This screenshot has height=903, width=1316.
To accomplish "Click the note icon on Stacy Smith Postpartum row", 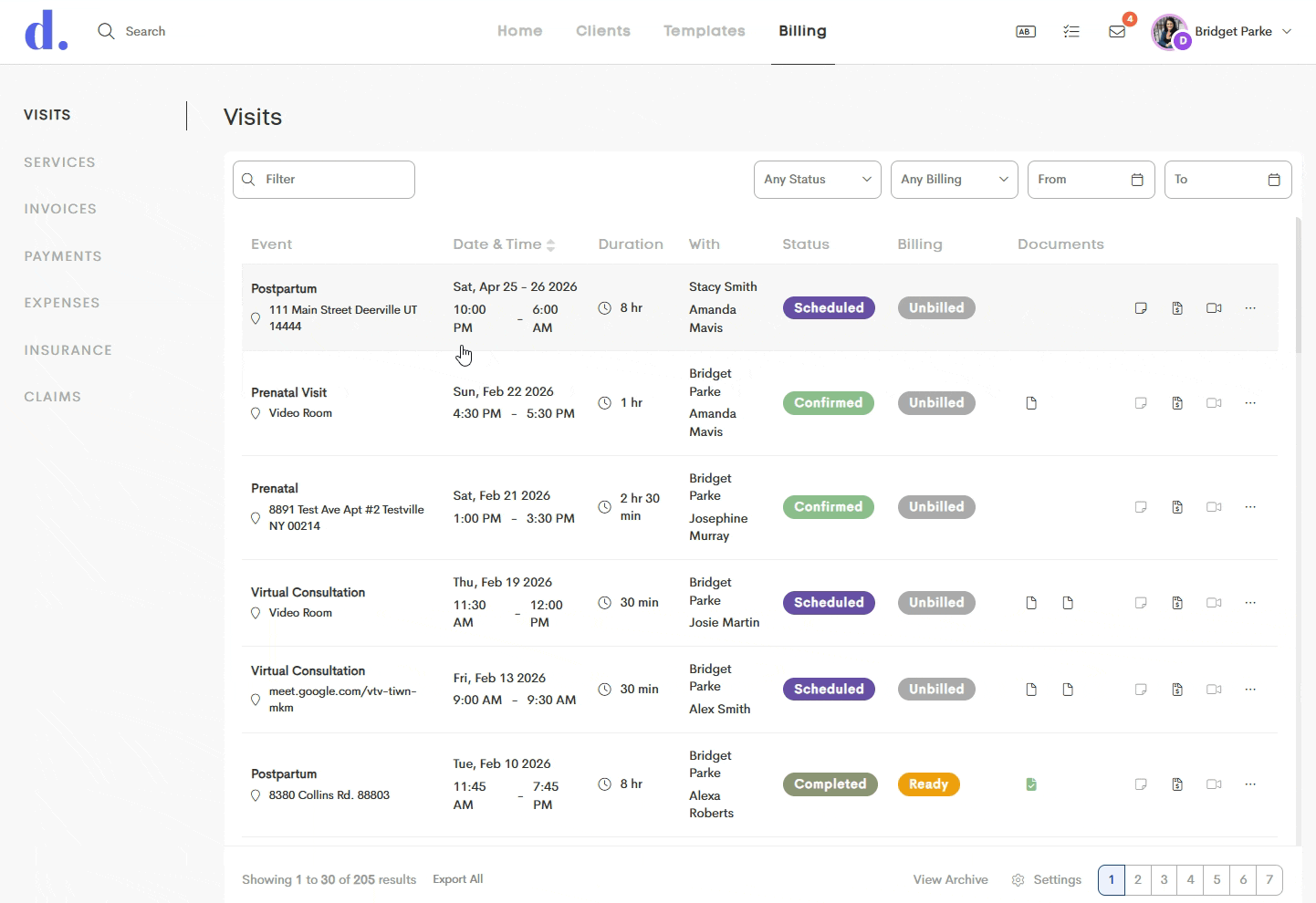I will click(x=1141, y=308).
